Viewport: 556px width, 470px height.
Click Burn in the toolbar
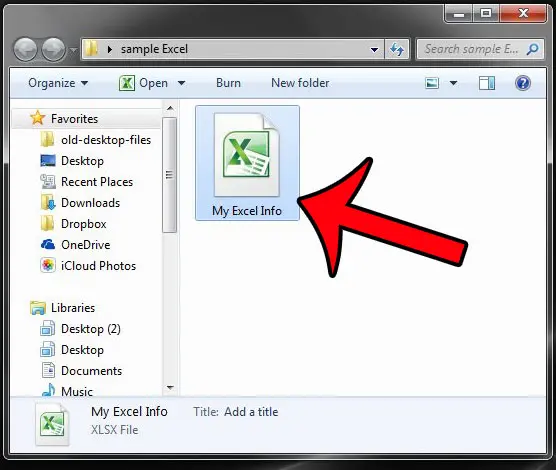(x=228, y=83)
